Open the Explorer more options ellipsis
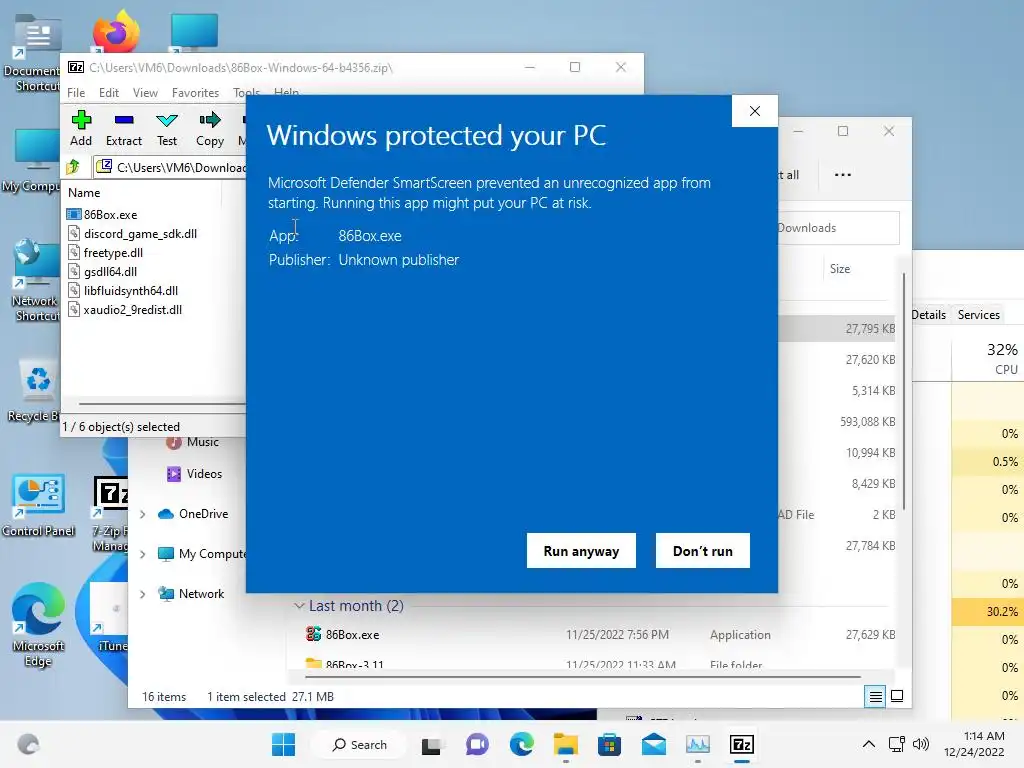The width and height of the screenshot is (1024, 768). 842,174
